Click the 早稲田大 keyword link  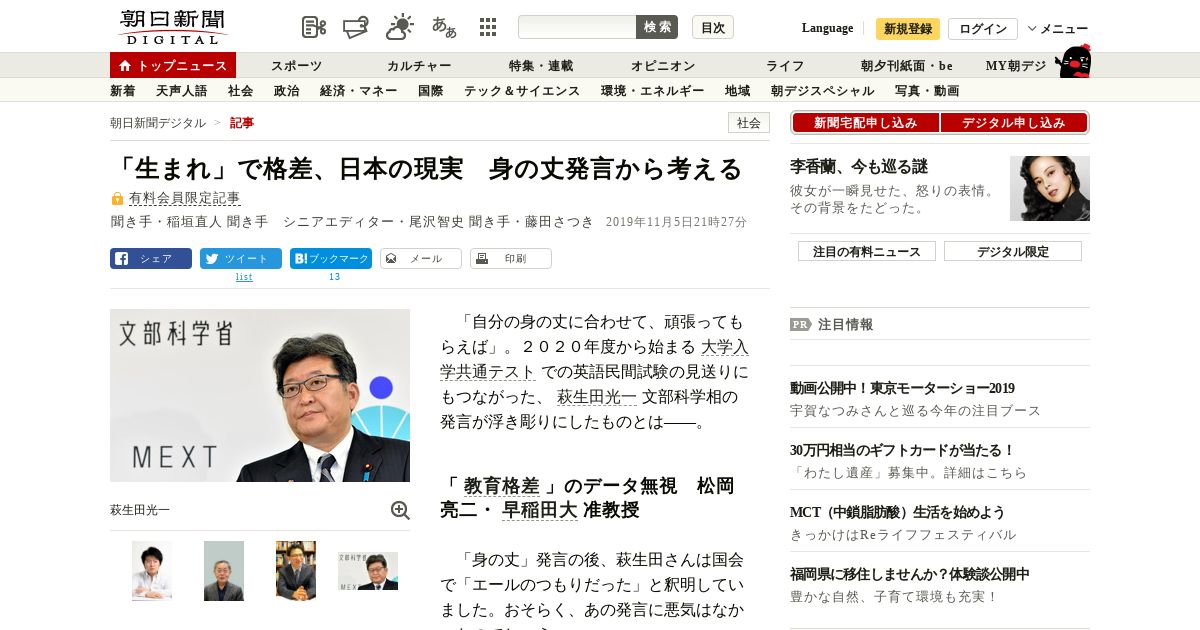coord(540,510)
